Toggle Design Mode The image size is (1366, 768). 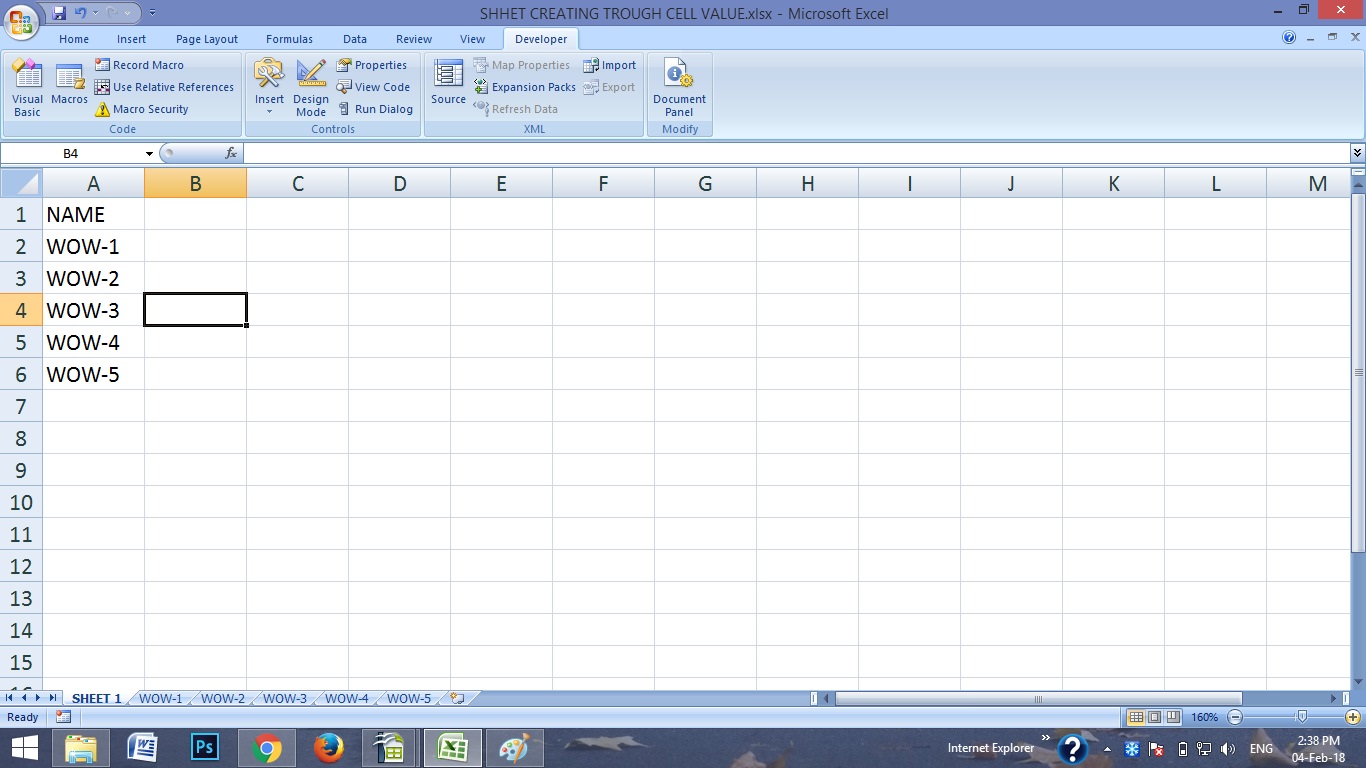click(x=310, y=85)
